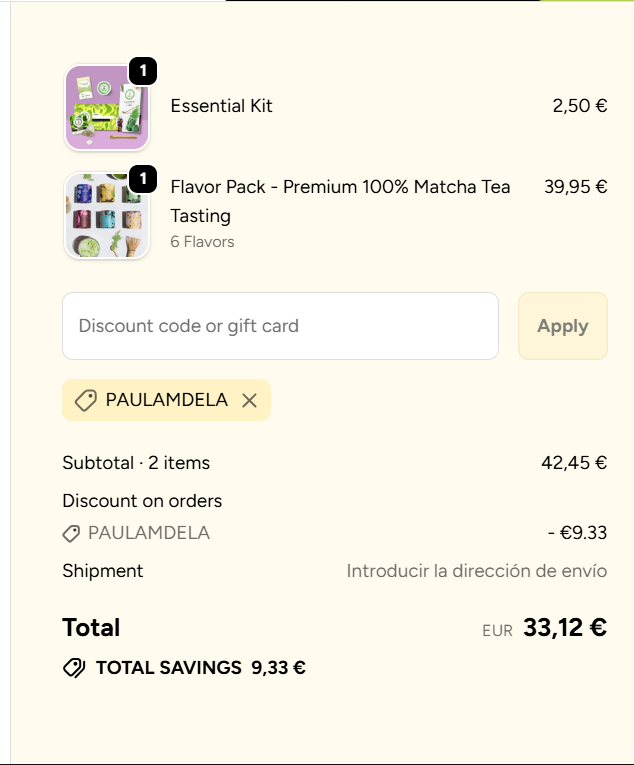Click the Total Savings tag icon
The width and height of the screenshot is (634, 765).
click(74, 668)
